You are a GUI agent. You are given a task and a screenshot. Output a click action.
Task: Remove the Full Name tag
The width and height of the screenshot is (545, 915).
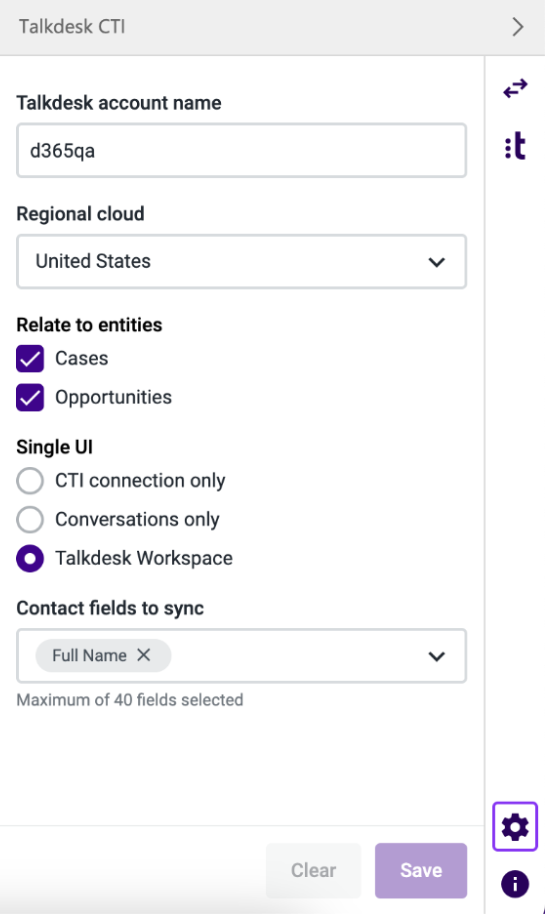[144, 655]
